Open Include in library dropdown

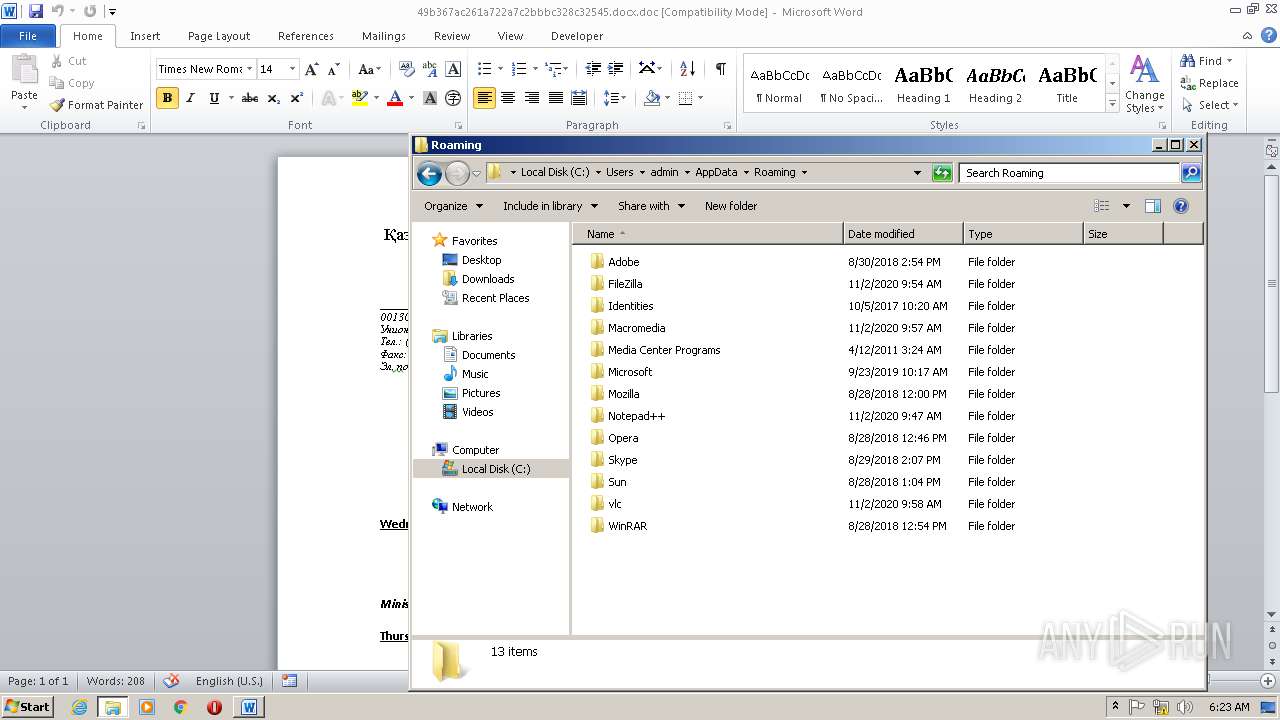click(550, 206)
